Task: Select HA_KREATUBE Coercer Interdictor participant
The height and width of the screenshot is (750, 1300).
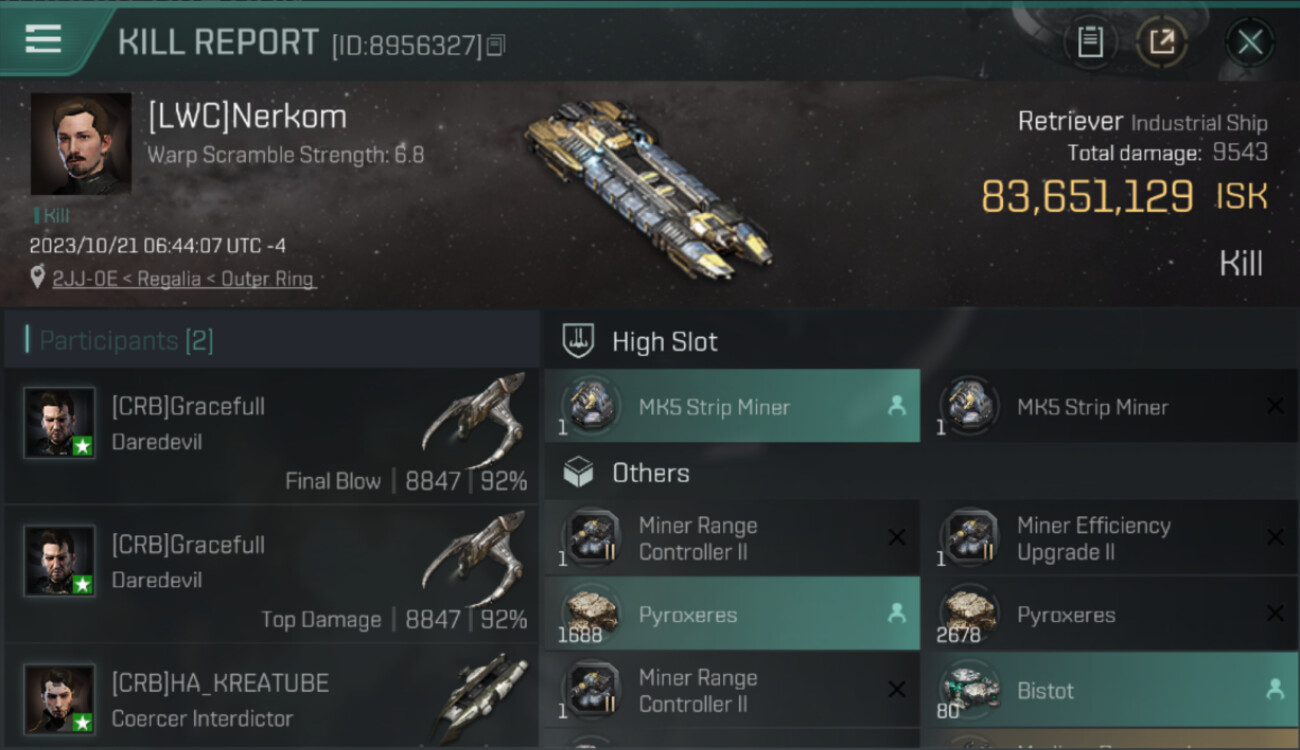Action: (x=271, y=698)
